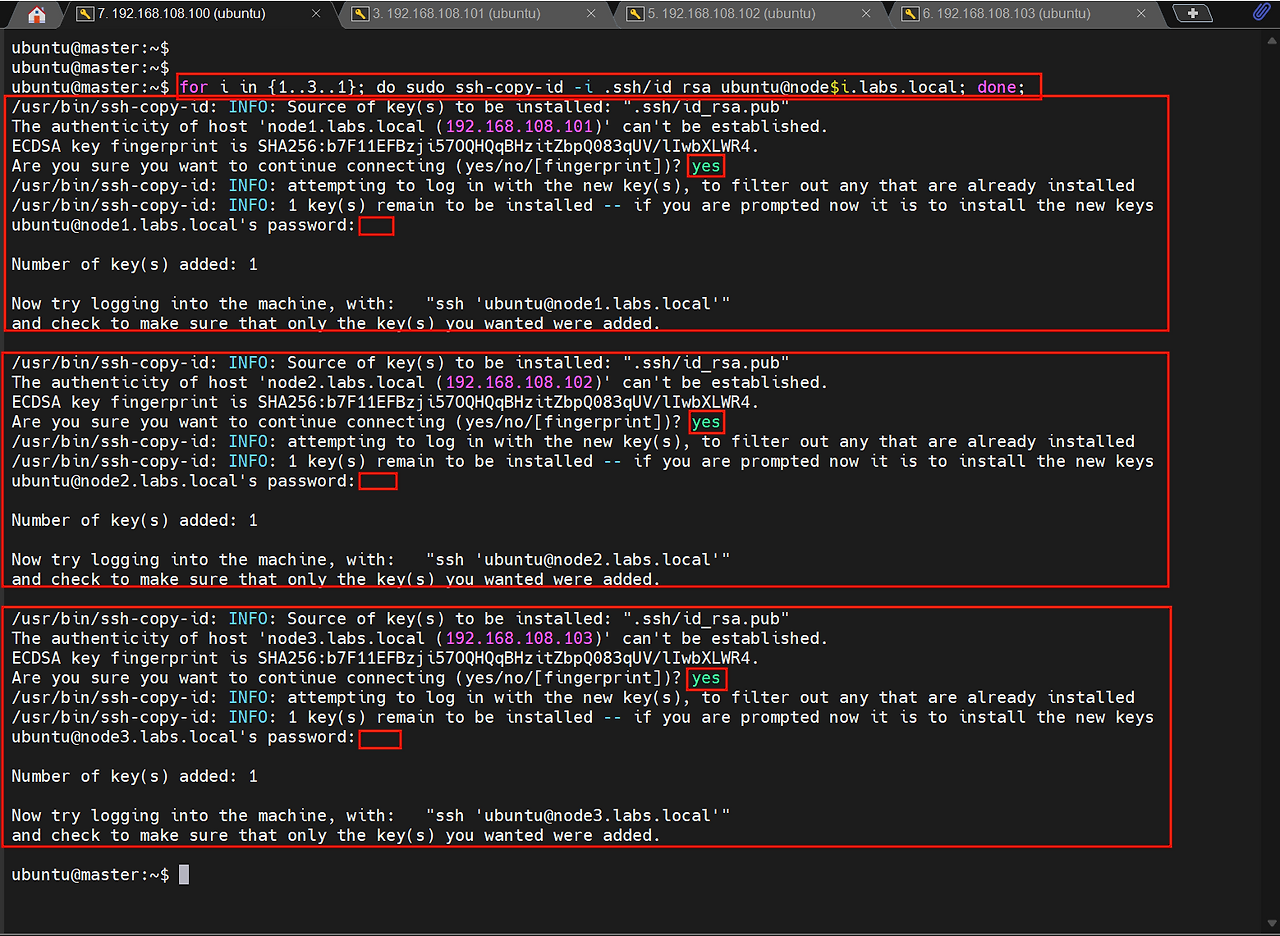Close the 192.168.108.100 session tab
Viewport: 1280px width, 936px height.
point(316,14)
